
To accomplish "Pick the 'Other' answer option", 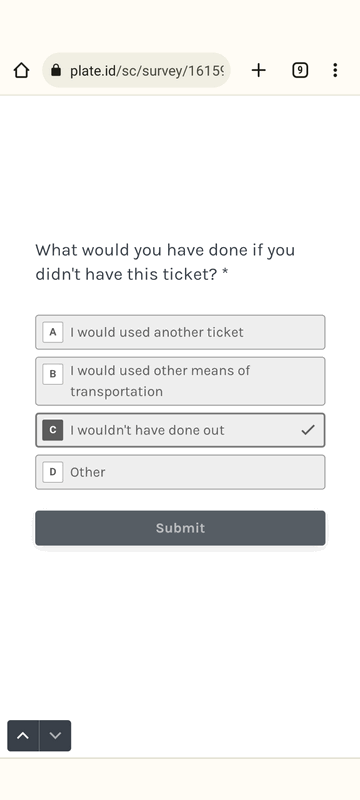I will (180, 472).
